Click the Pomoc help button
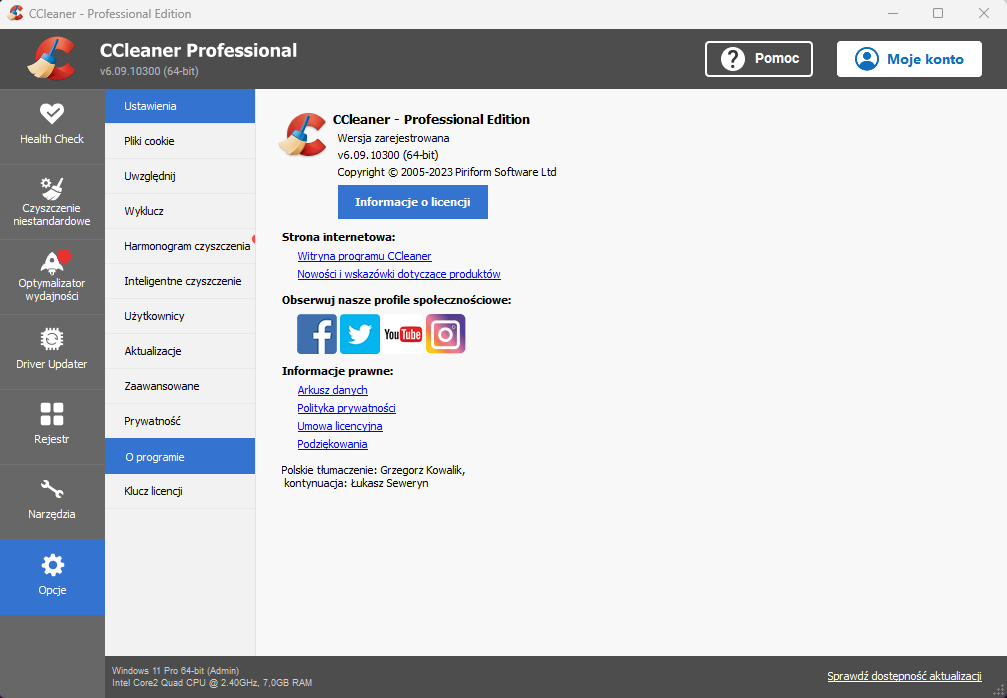 click(x=758, y=59)
